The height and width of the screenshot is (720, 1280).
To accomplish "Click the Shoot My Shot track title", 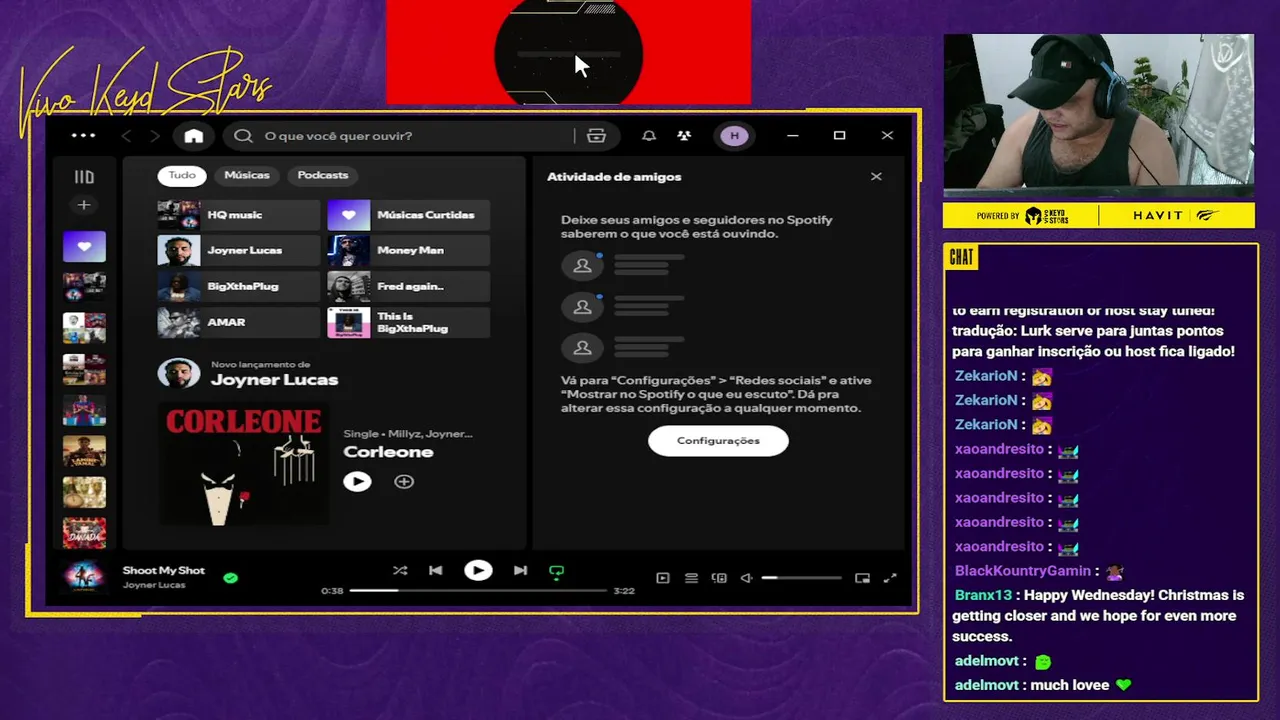I will (163, 571).
